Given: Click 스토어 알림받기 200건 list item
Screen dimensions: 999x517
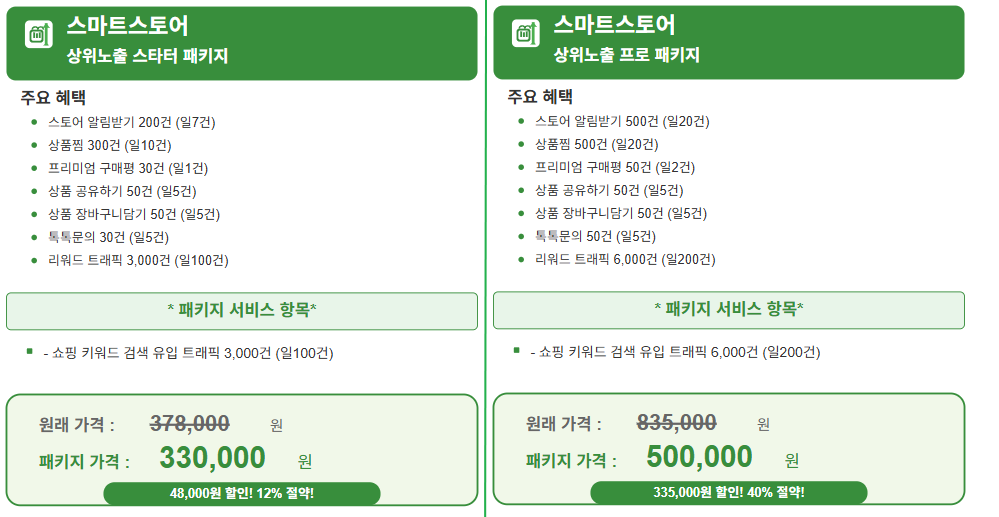Looking at the screenshot, I should click(132, 122).
